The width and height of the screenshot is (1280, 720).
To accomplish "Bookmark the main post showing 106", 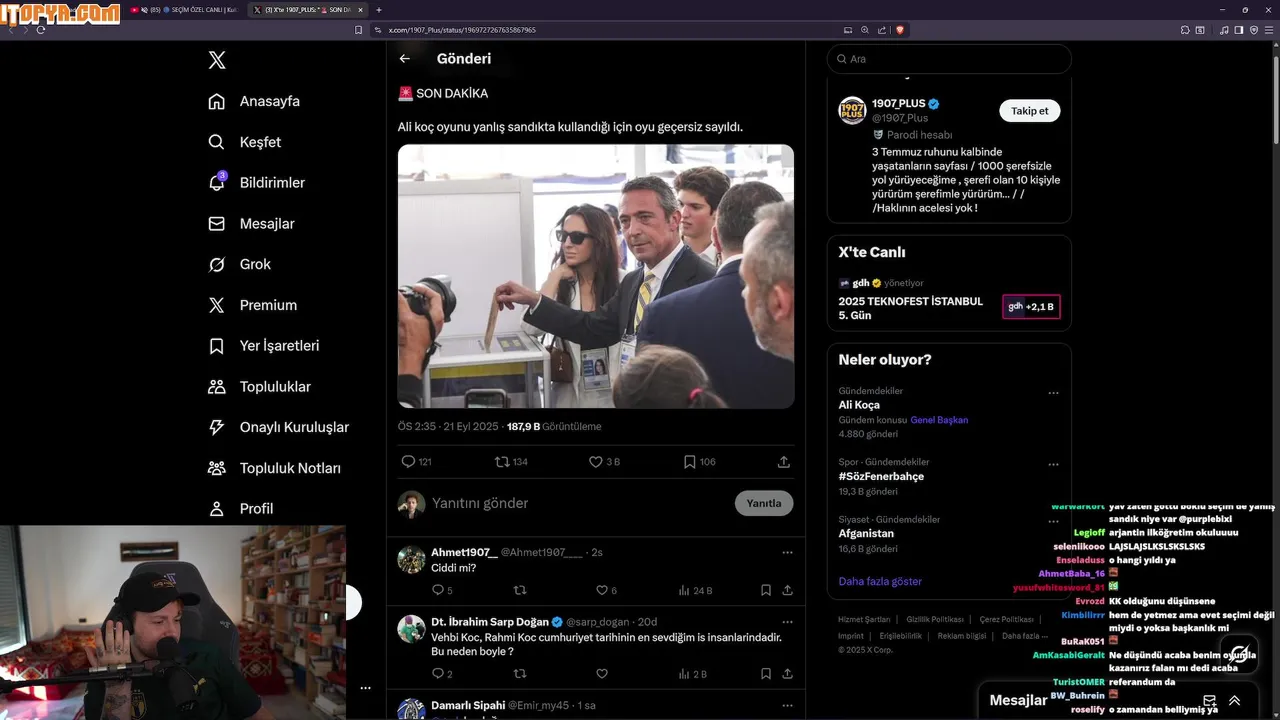I will (x=690, y=462).
